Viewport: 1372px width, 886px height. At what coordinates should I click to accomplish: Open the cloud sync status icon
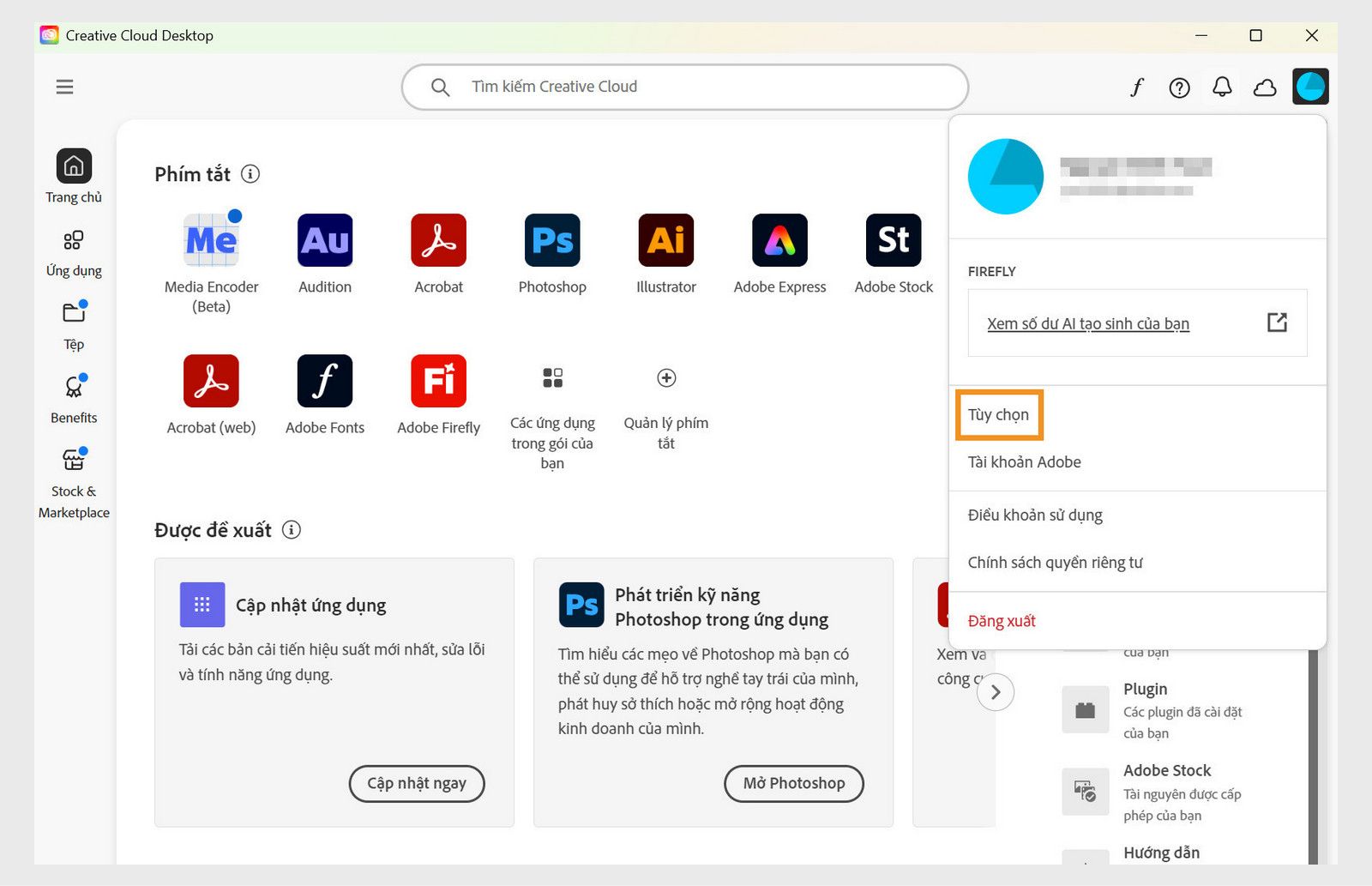[x=1266, y=87]
